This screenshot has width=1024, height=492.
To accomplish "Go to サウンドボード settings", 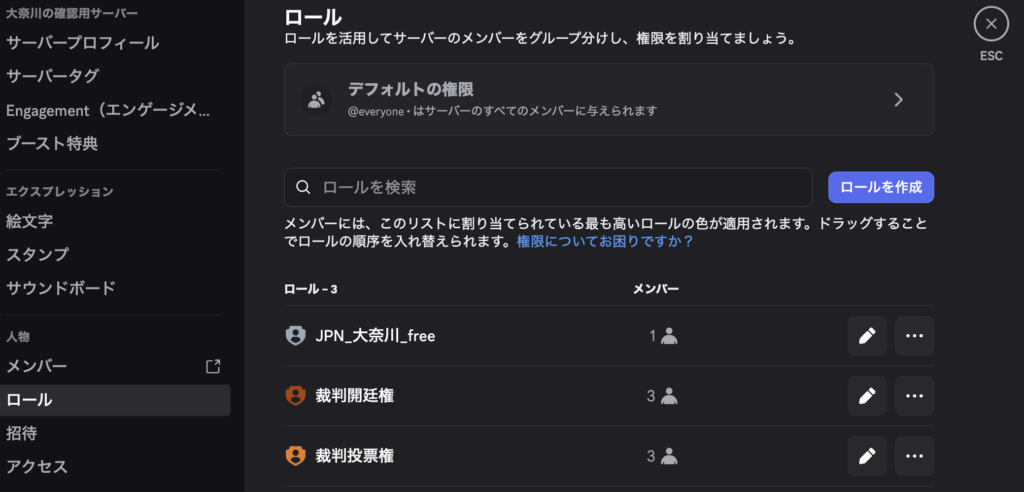I will (x=61, y=288).
